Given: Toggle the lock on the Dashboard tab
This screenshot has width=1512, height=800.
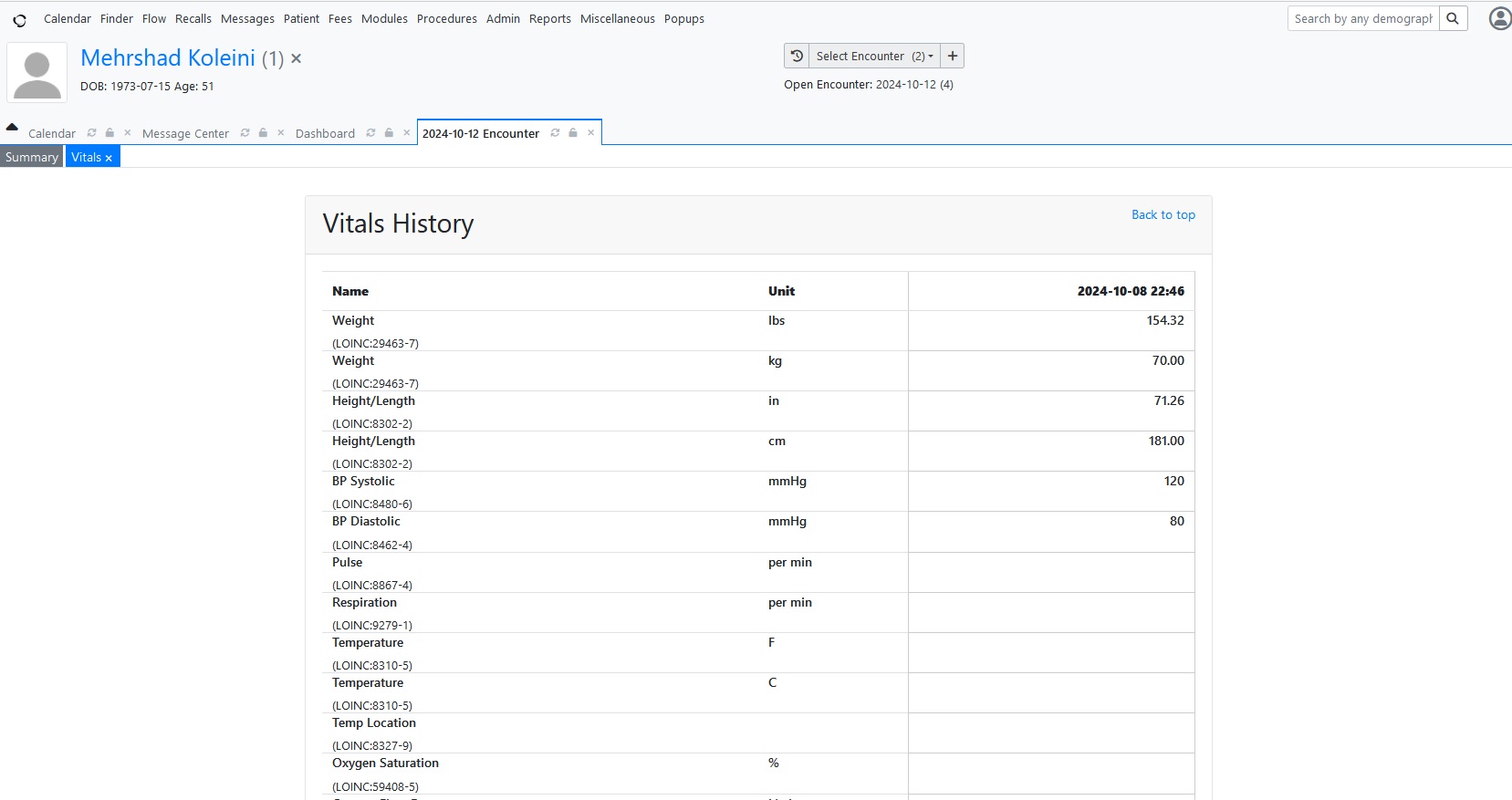Looking at the screenshot, I should [389, 133].
